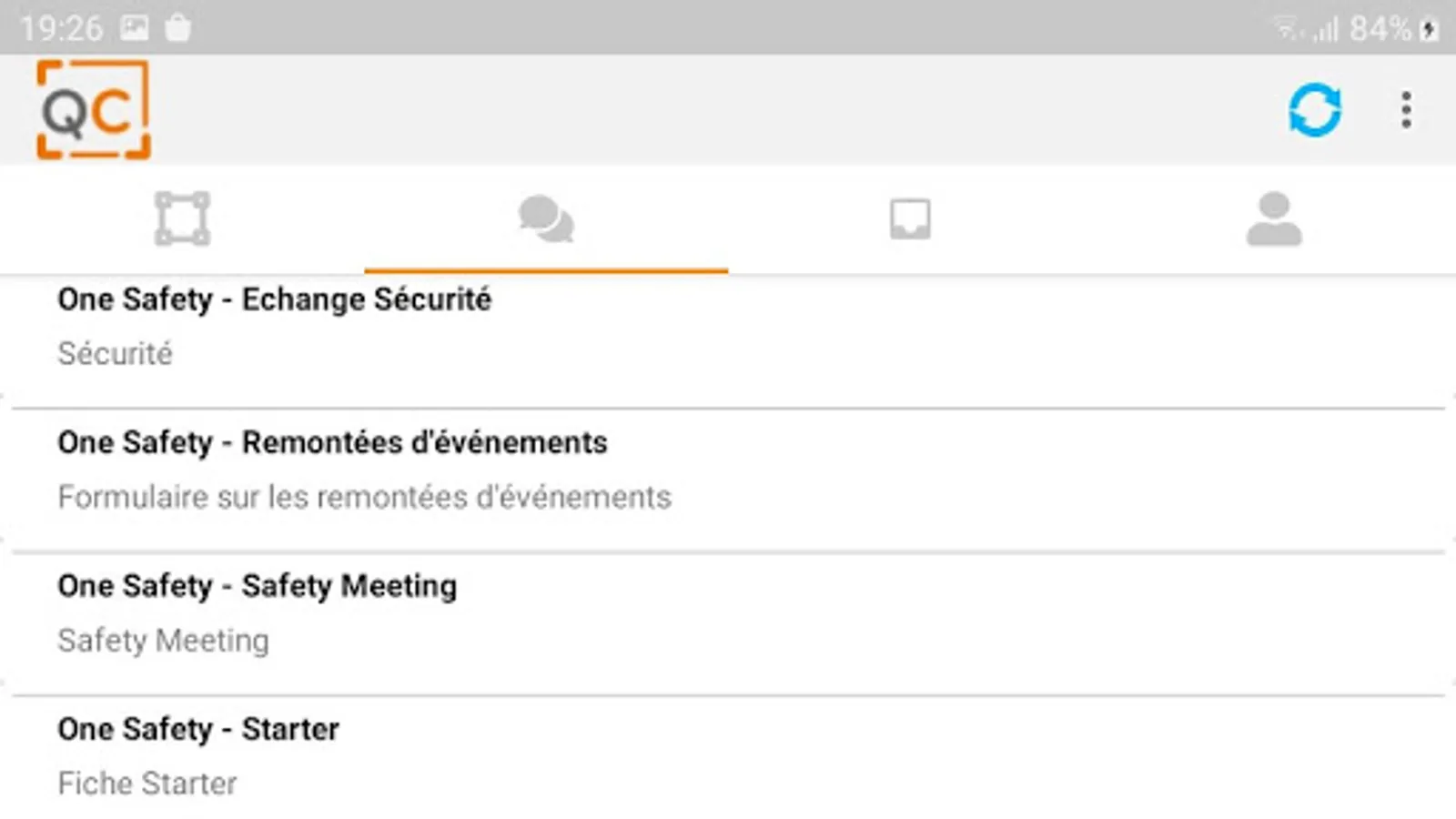The width and height of the screenshot is (1456, 819).
Task: Open the inbox tray tab
Action: 910,219
